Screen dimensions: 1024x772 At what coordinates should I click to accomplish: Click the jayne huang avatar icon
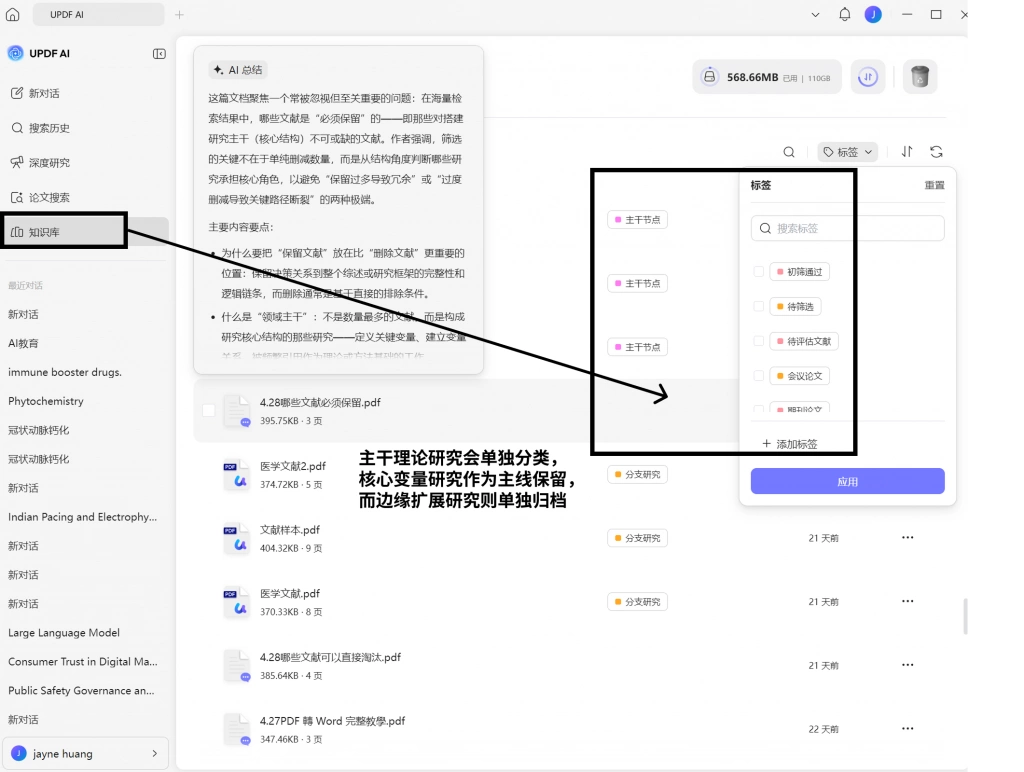click(19, 753)
